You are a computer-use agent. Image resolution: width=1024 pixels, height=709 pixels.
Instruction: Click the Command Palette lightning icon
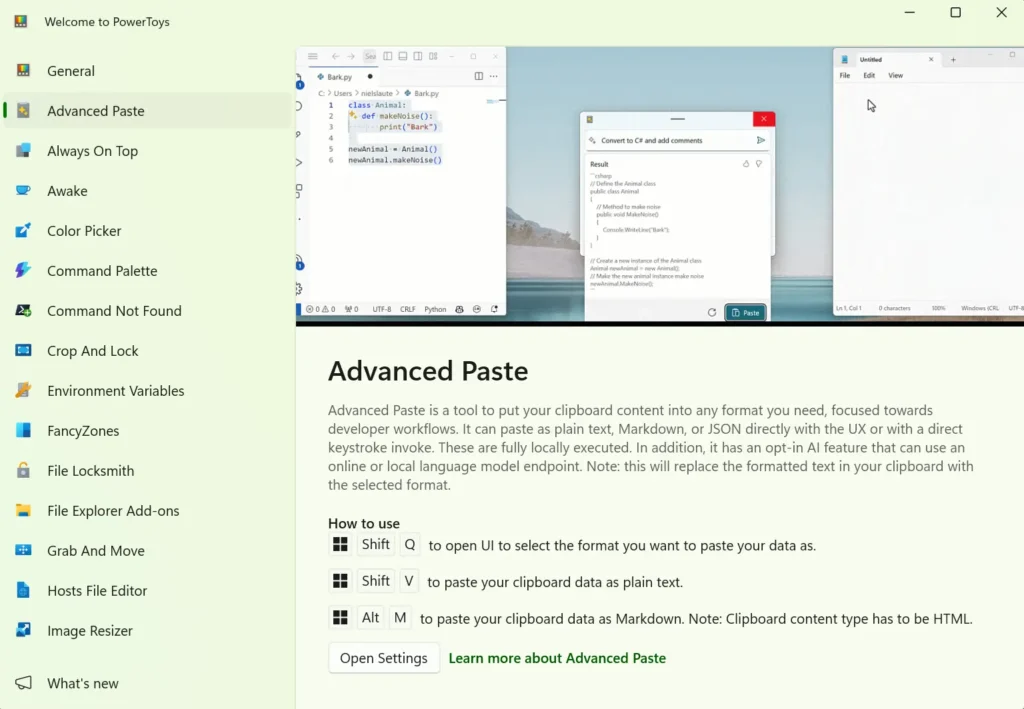click(x=23, y=270)
